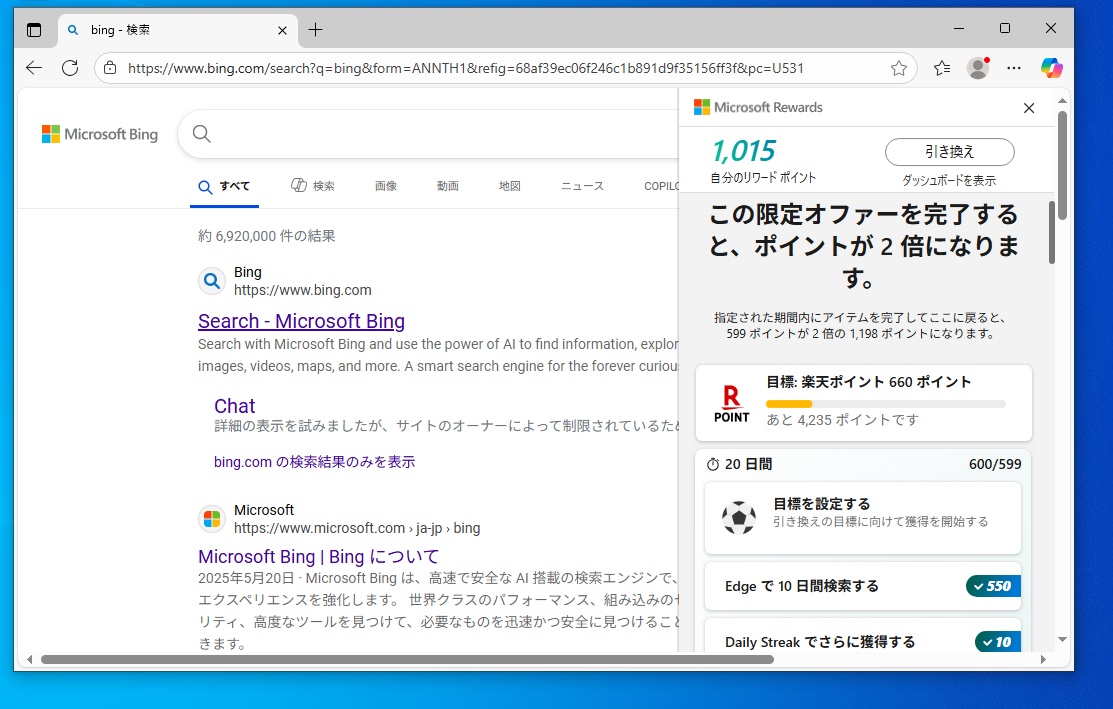The image size is (1113, 709).
Task: Click the Rakuten R POINT icon
Action: pyautogui.click(x=732, y=404)
